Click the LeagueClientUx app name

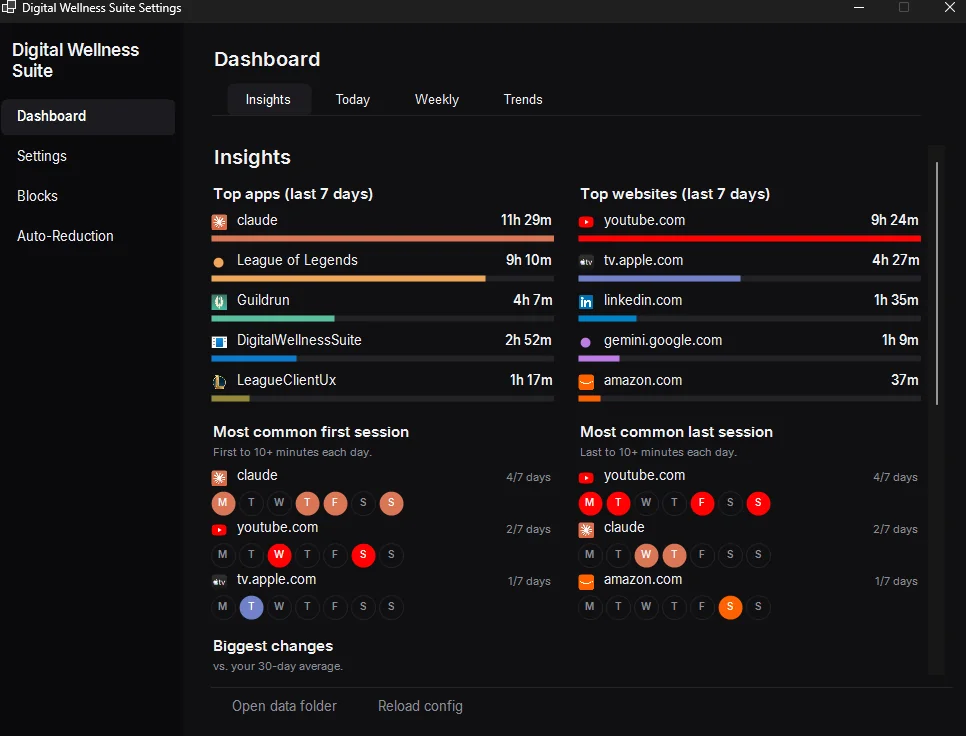point(286,381)
